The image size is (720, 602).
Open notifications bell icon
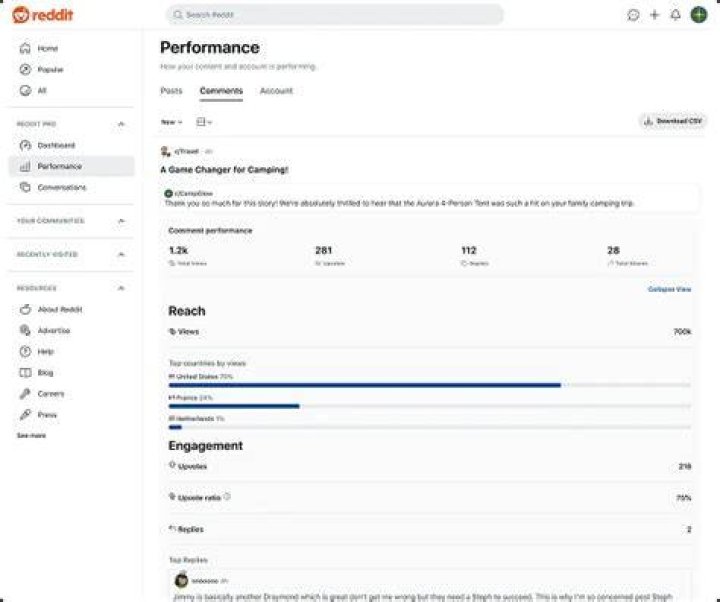(675, 15)
